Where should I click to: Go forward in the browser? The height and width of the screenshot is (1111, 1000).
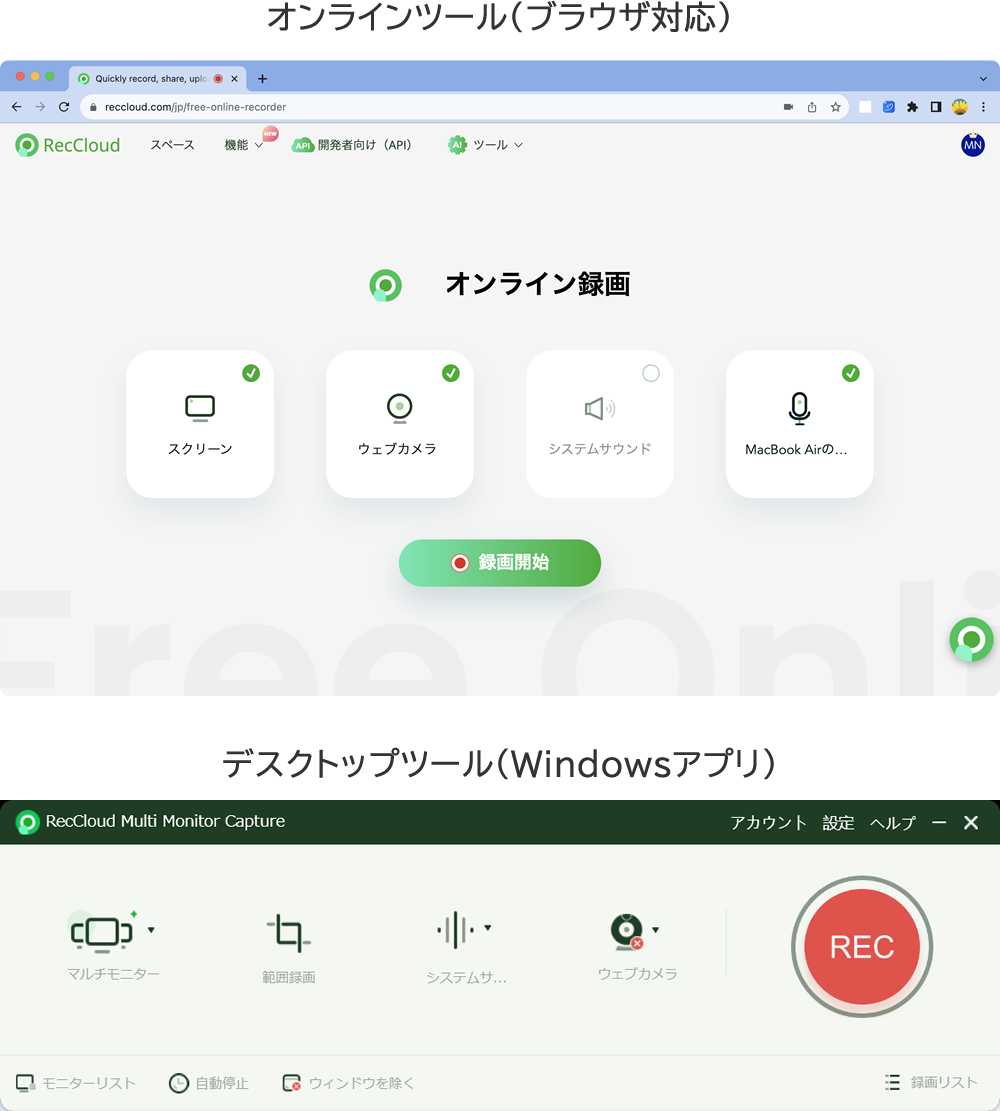click(x=40, y=107)
